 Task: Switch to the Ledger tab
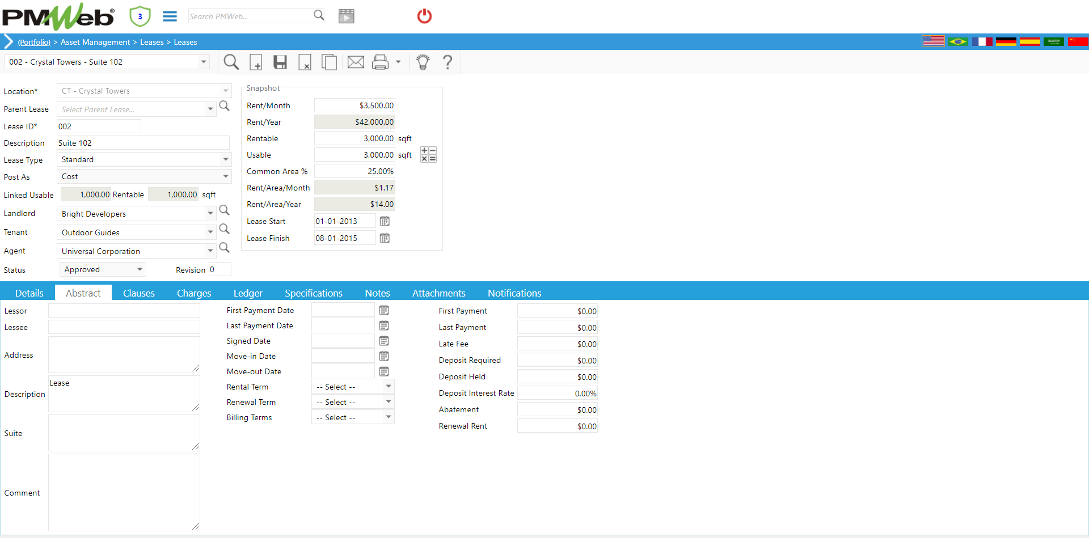coord(248,293)
